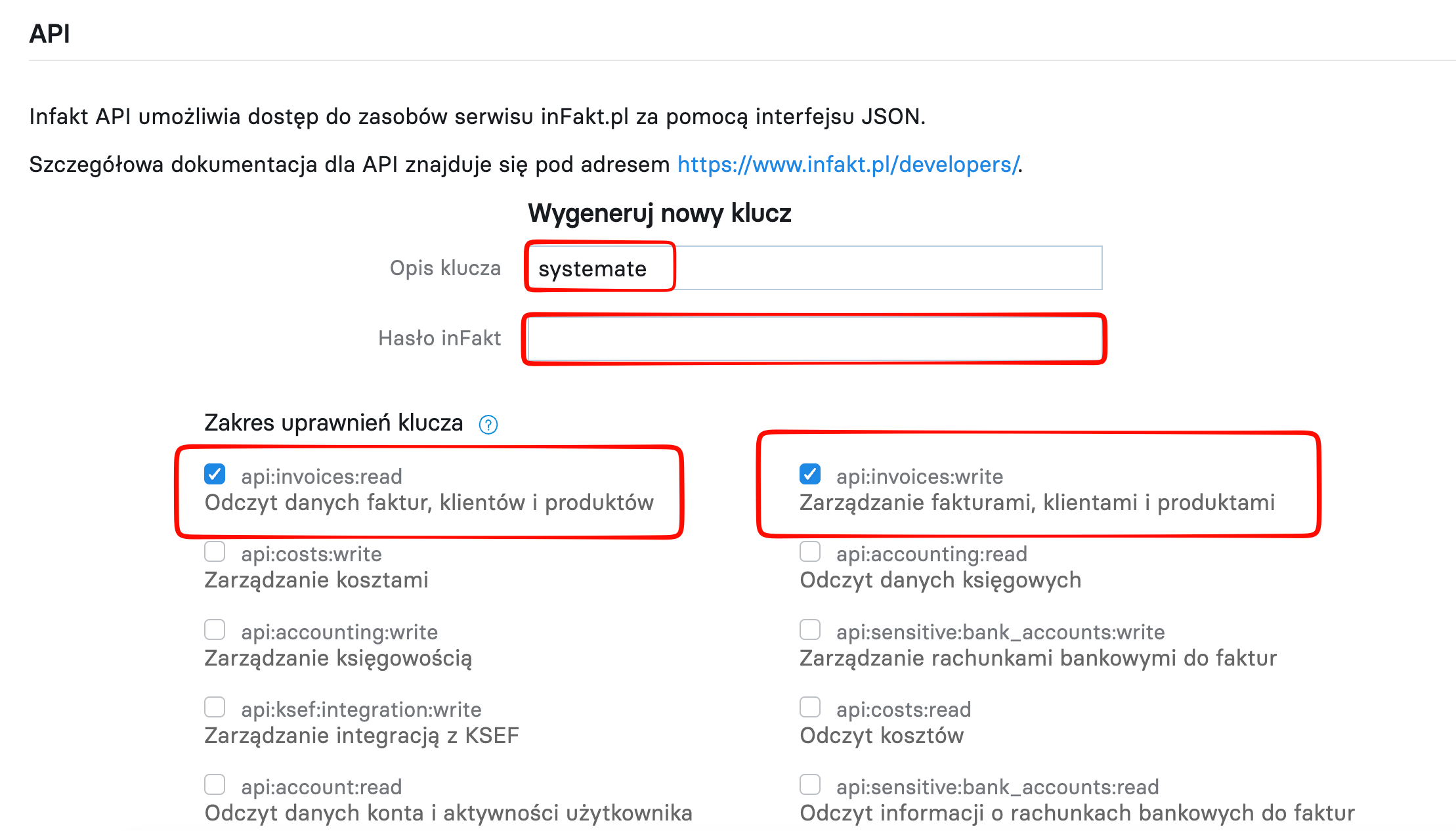Click the Odczyt kosztów label text

click(x=882, y=736)
